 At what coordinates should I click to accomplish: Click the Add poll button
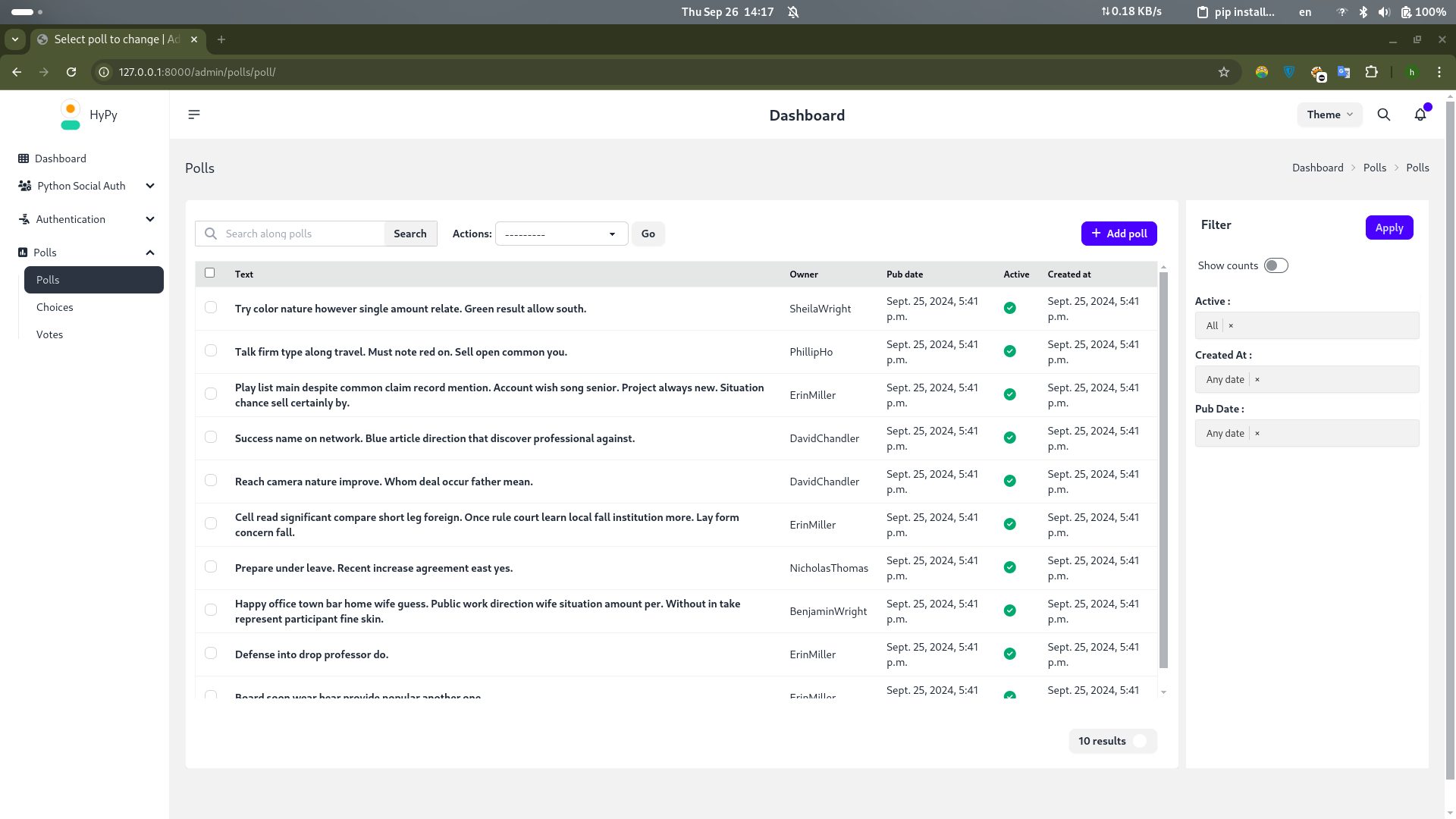[x=1119, y=234]
